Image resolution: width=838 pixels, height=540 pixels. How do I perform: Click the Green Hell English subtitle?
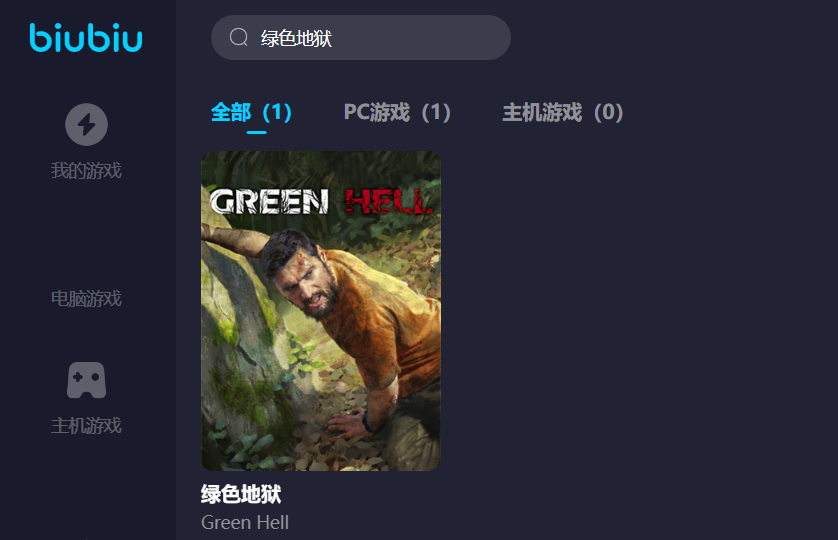click(x=245, y=522)
